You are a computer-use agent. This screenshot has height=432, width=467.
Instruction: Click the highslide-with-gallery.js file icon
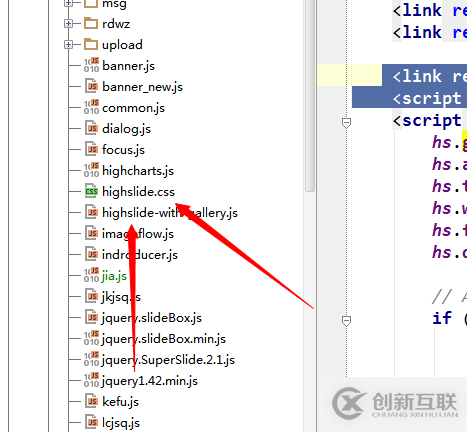point(91,212)
